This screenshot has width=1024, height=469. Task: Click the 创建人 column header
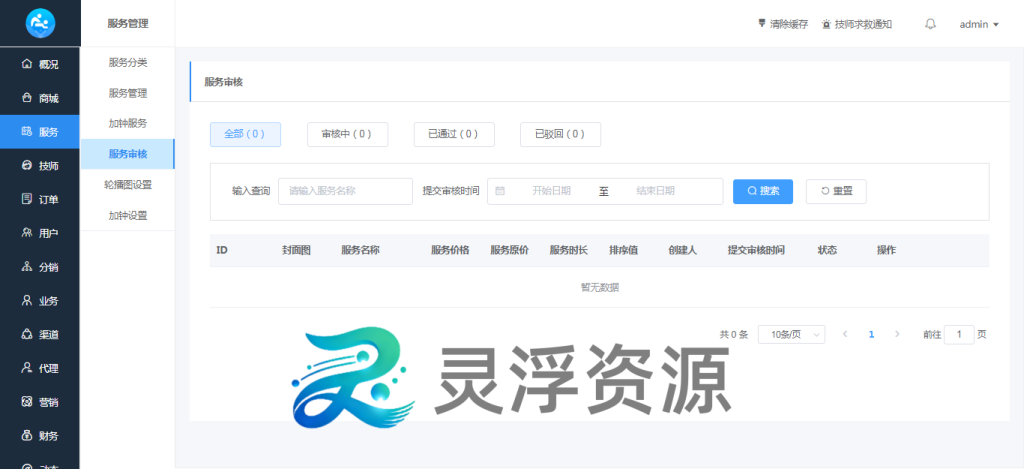[682, 250]
